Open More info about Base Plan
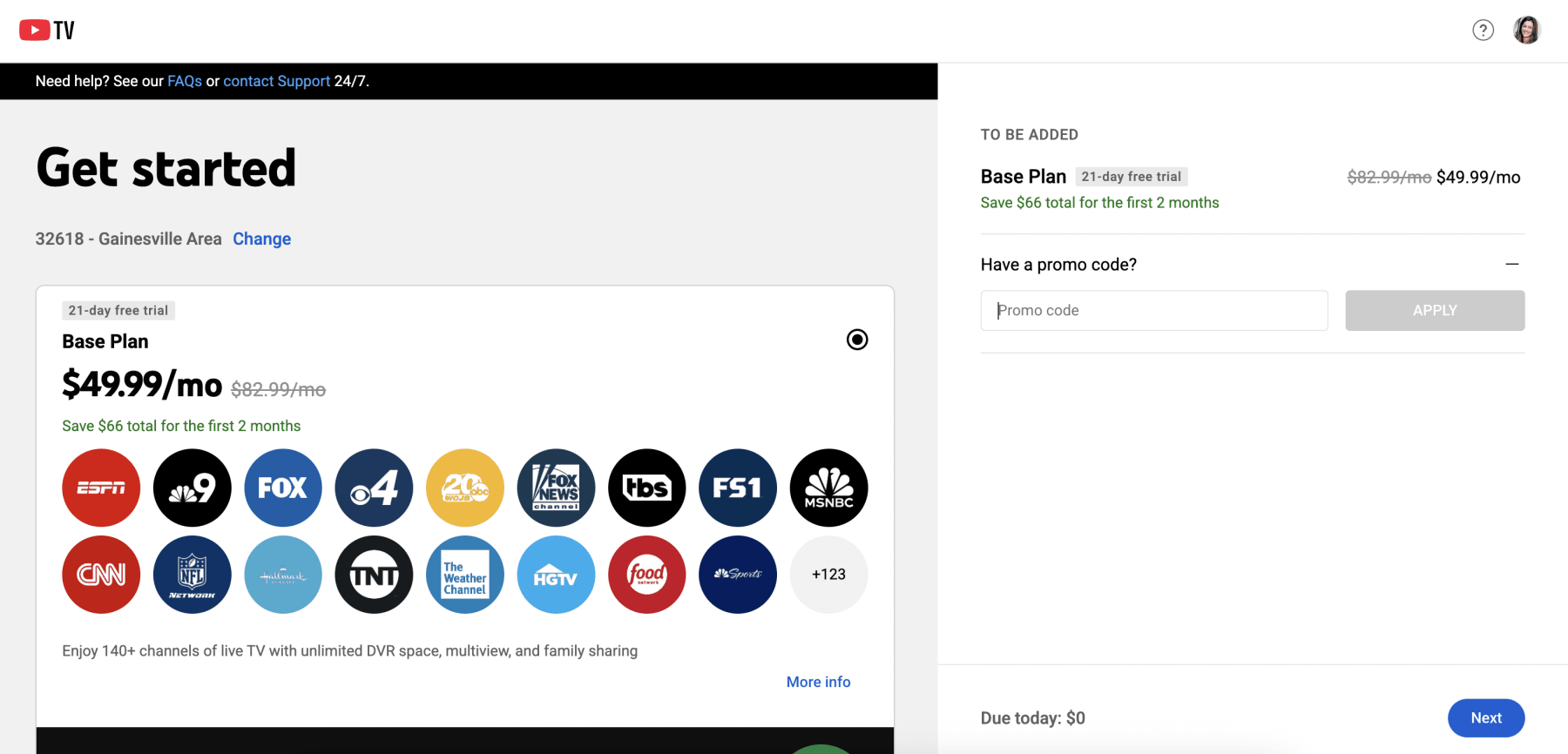This screenshot has width=1568, height=754. [x=818, y=682]
